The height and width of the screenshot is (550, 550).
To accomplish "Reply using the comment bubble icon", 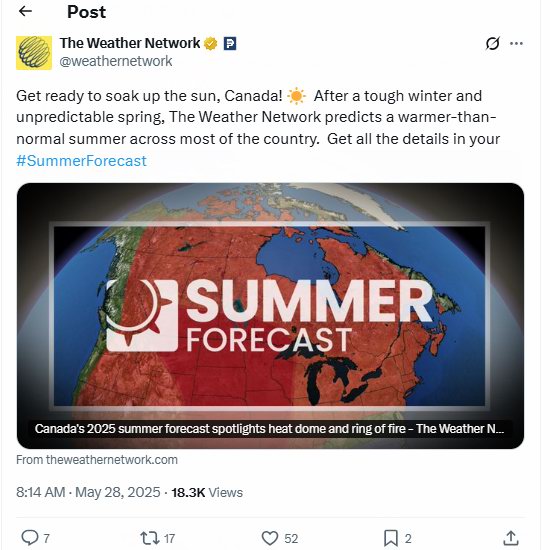I will 30,538.
